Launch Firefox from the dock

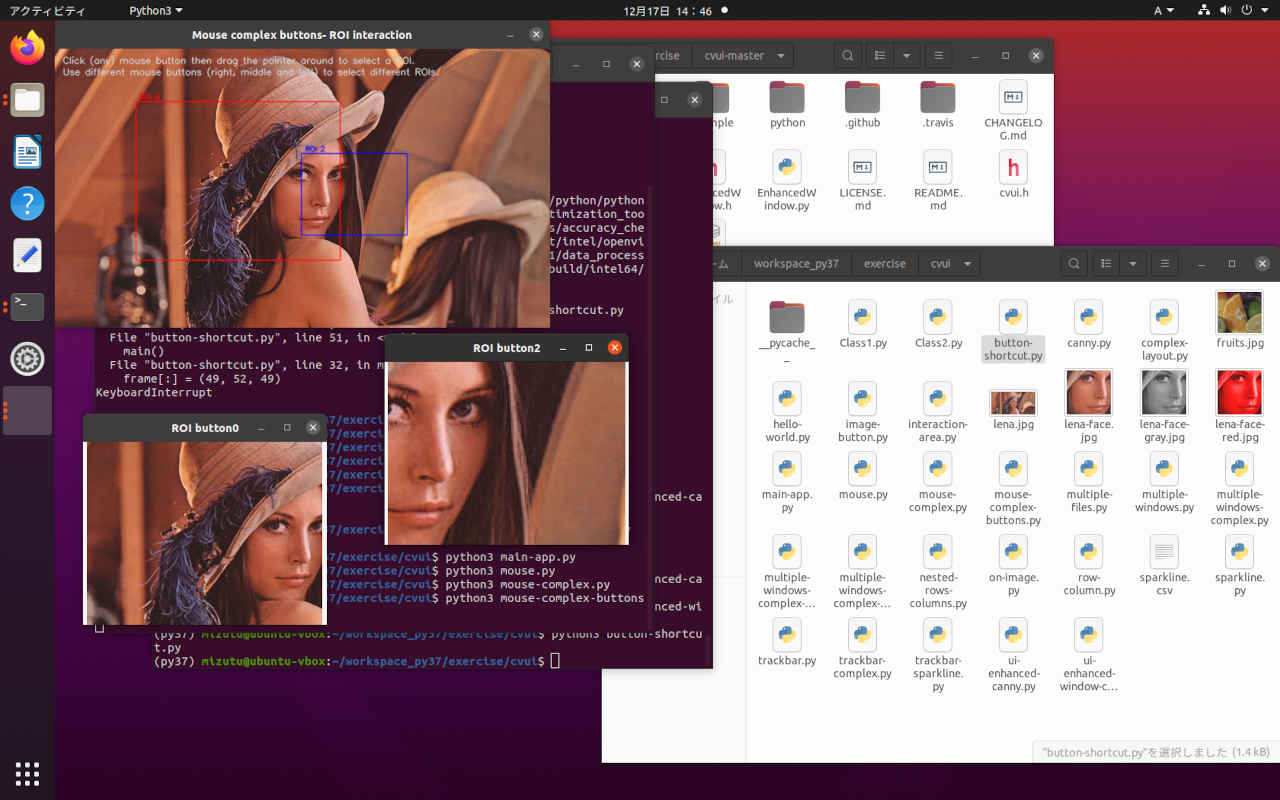point(27,47)
